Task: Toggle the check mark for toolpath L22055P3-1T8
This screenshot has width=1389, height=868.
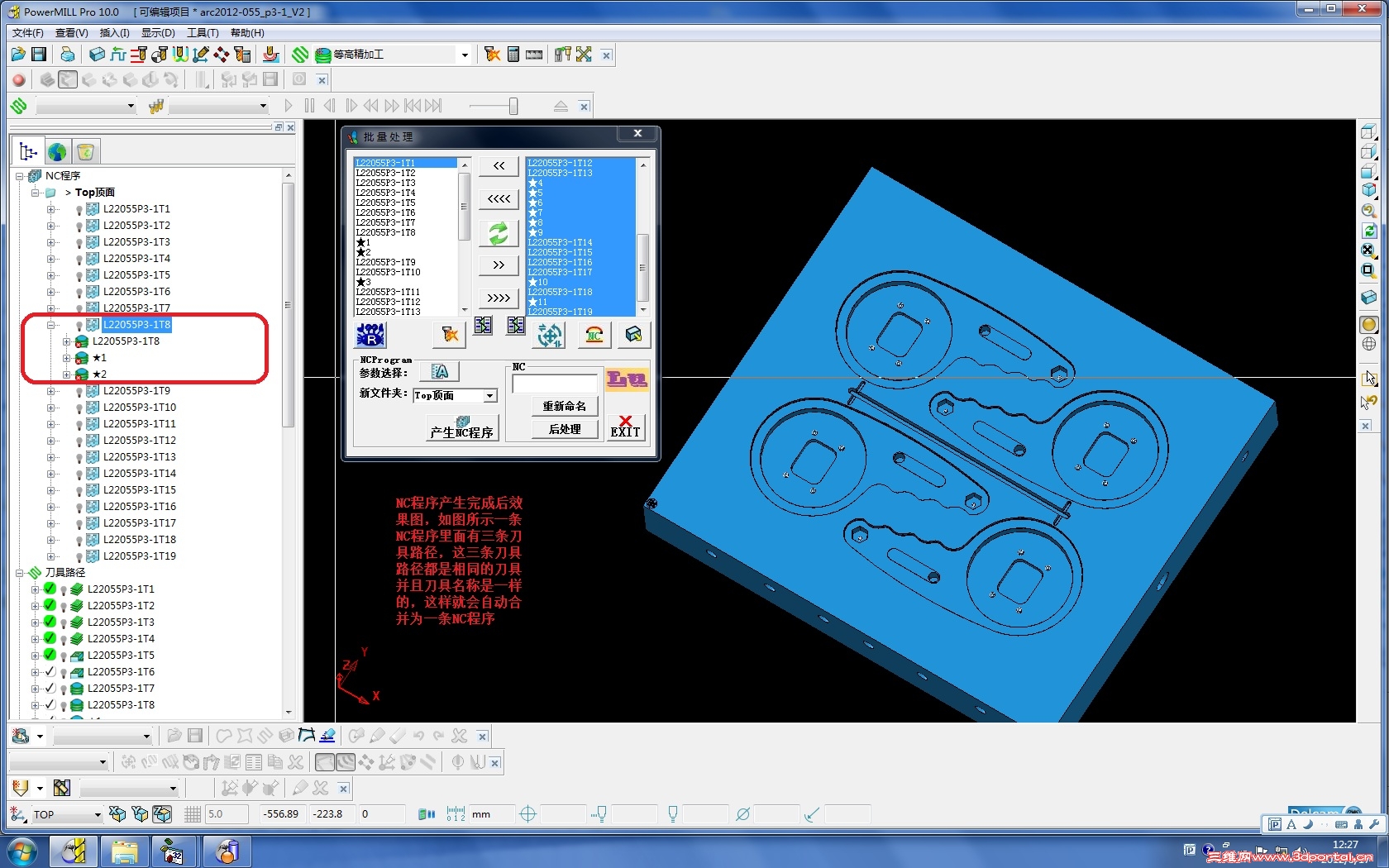Action: [50, 704]
